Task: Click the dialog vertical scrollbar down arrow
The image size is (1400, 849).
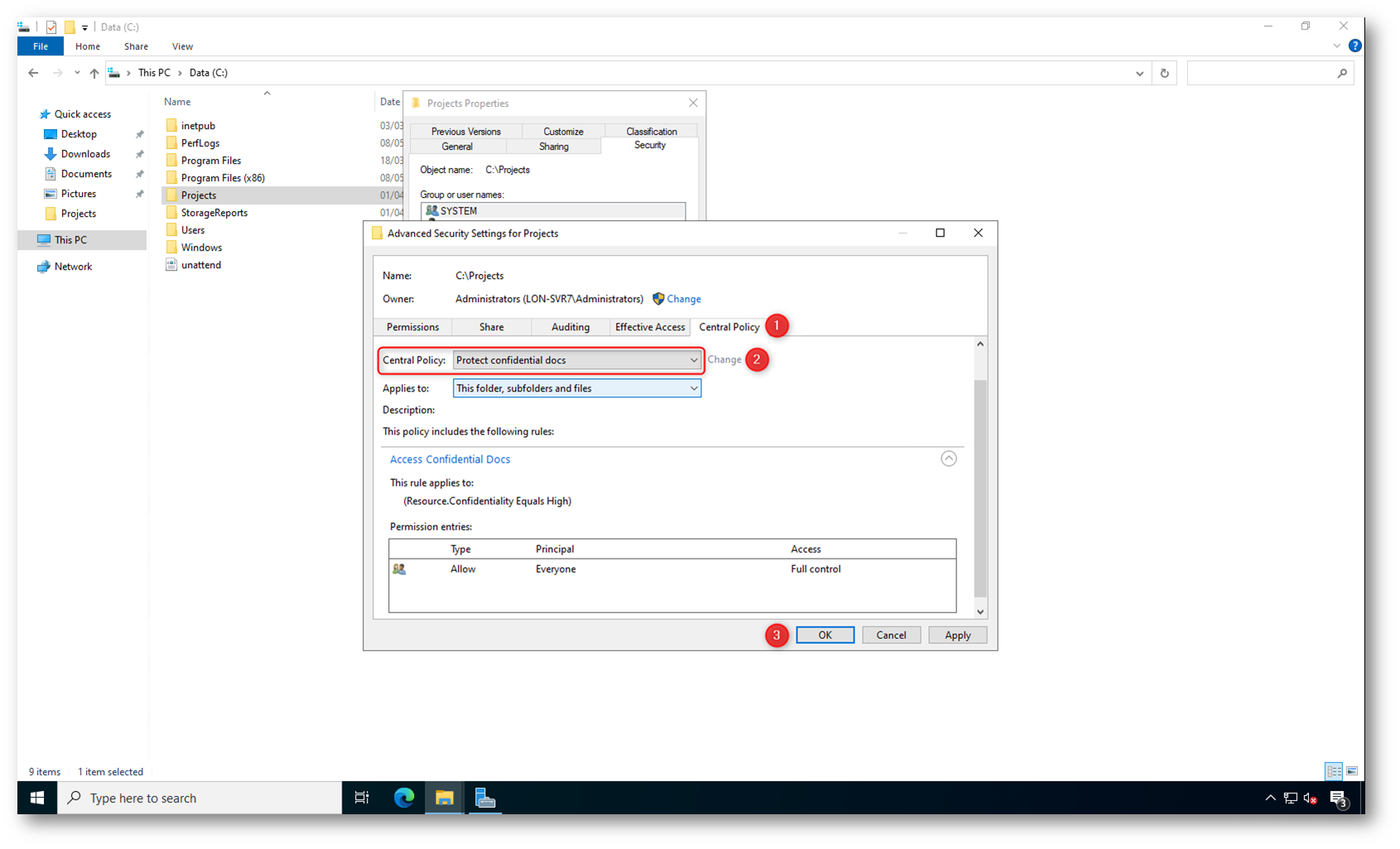Action: 980,612
